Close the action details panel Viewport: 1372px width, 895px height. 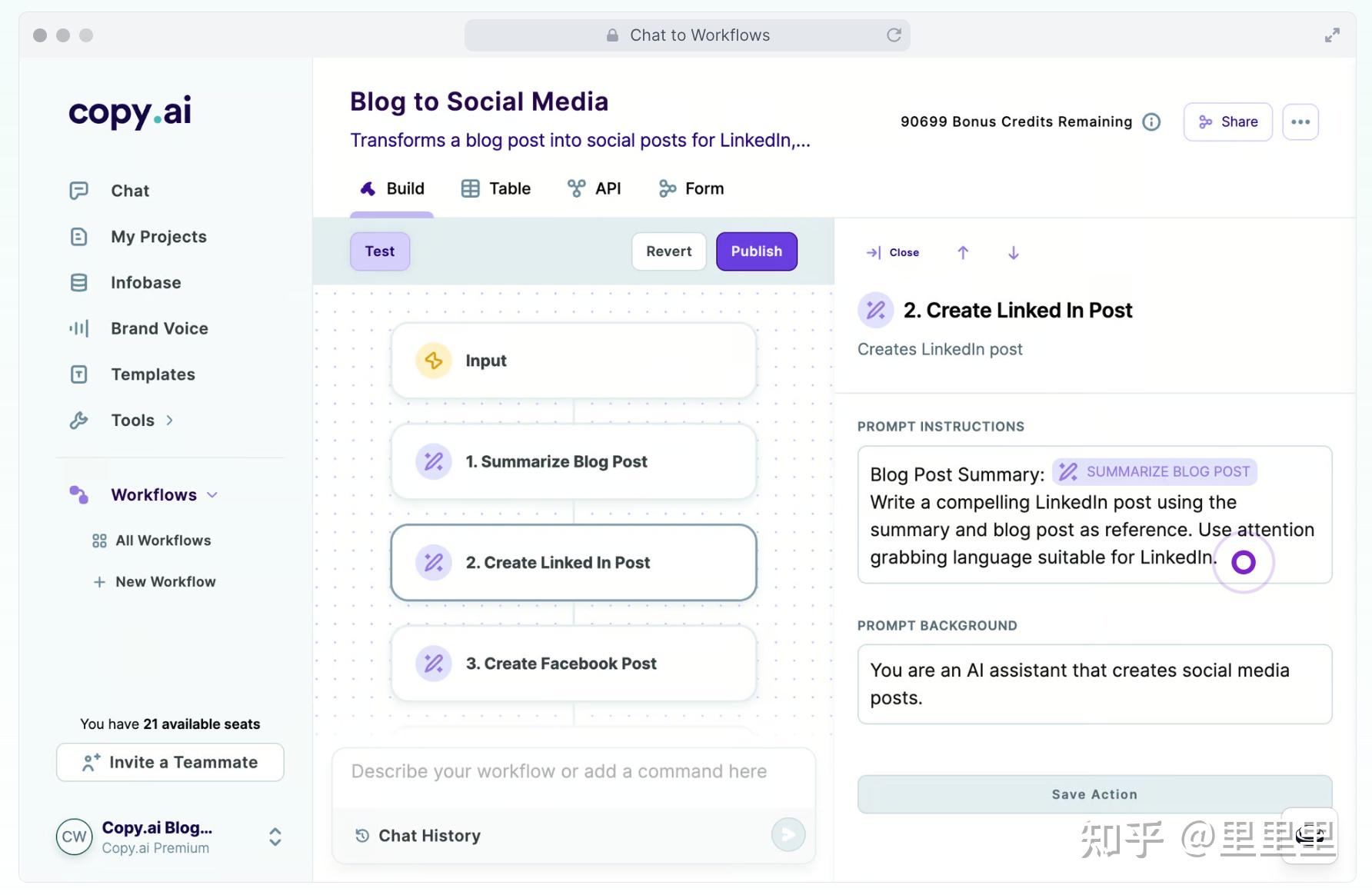coord(893,252)
